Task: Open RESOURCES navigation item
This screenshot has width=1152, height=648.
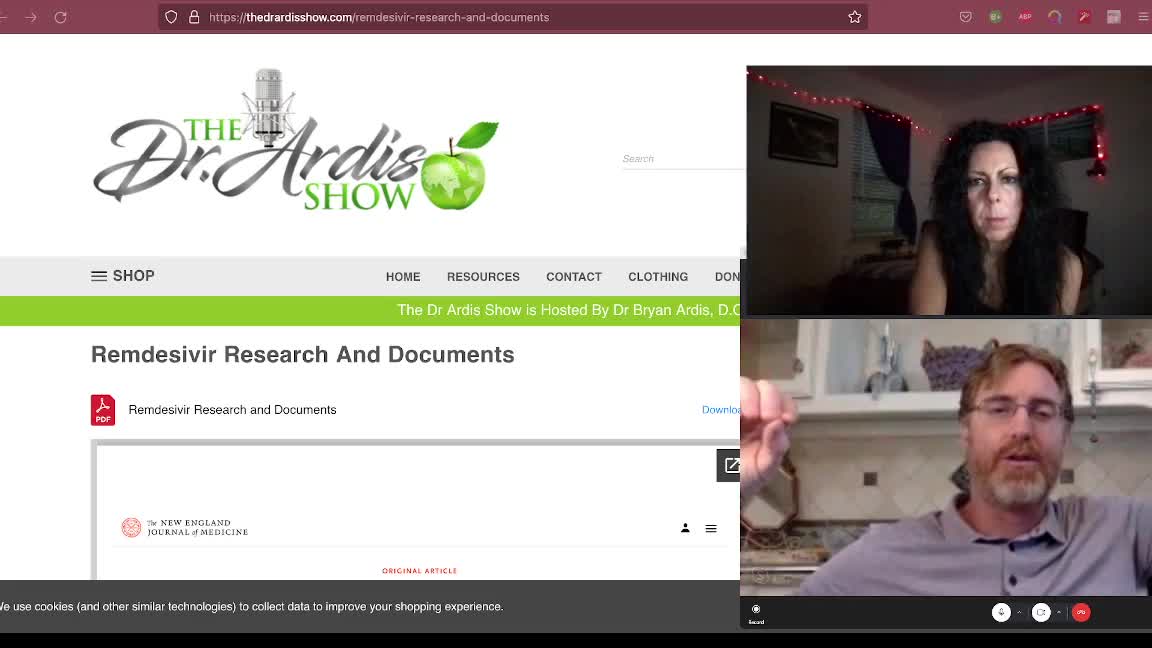Action: click(483, 277)
